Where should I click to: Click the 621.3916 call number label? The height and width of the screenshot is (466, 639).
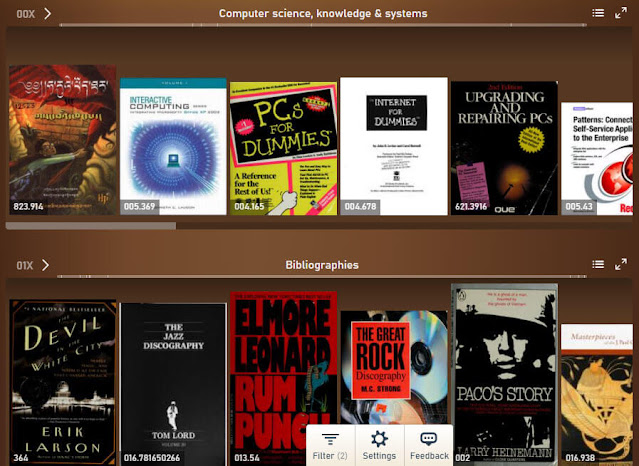pyautogui.click(x=471, y=207)
